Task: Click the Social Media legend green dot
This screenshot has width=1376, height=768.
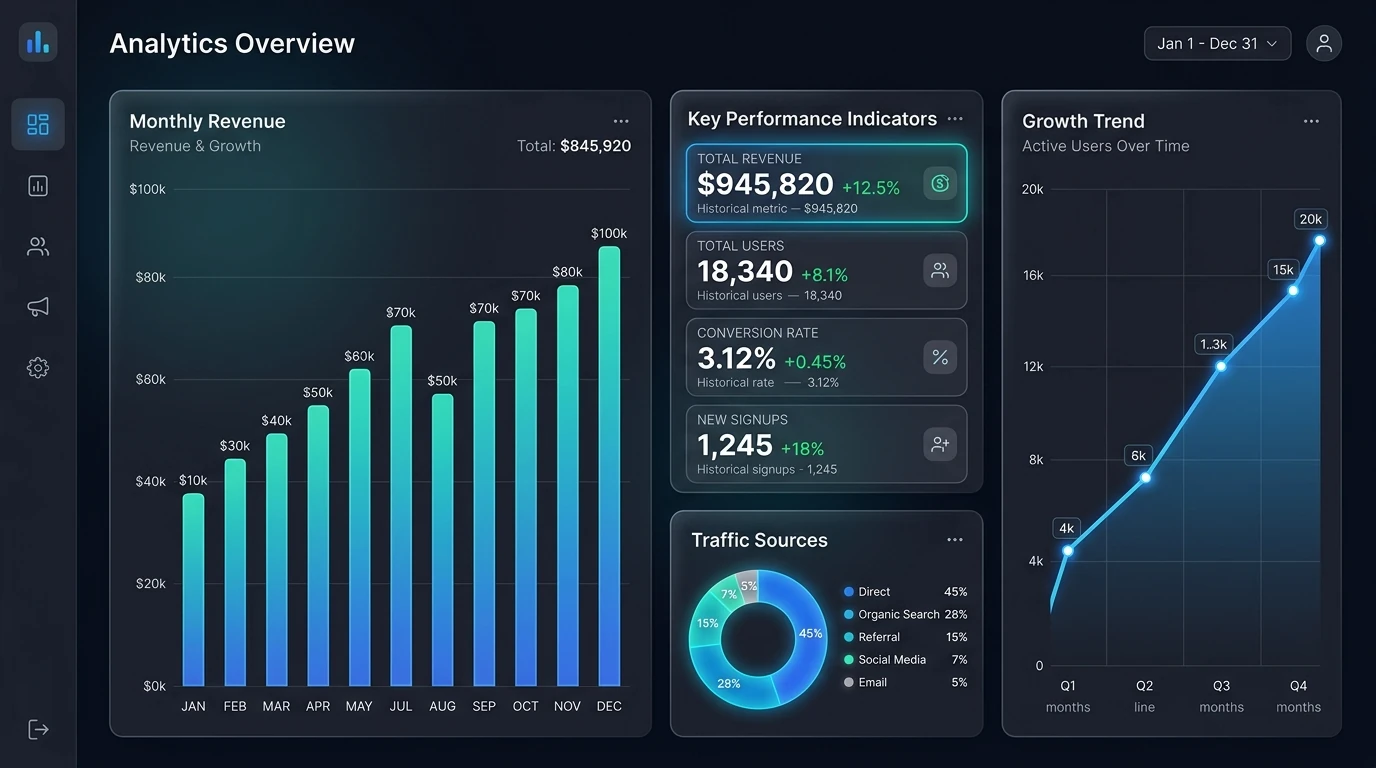Action: 849,660
